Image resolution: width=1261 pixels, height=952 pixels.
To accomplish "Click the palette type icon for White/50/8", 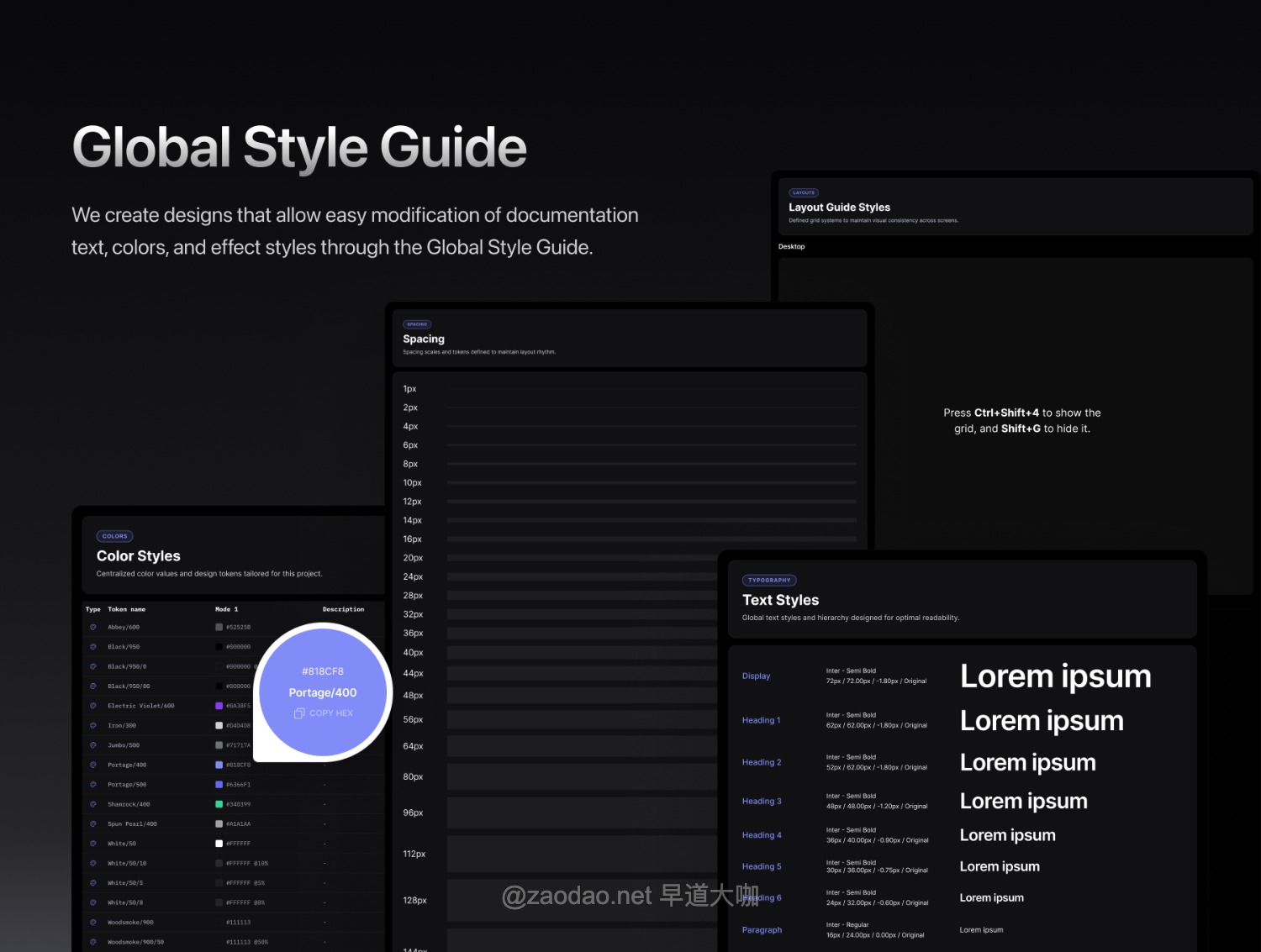I will point(93,902).
